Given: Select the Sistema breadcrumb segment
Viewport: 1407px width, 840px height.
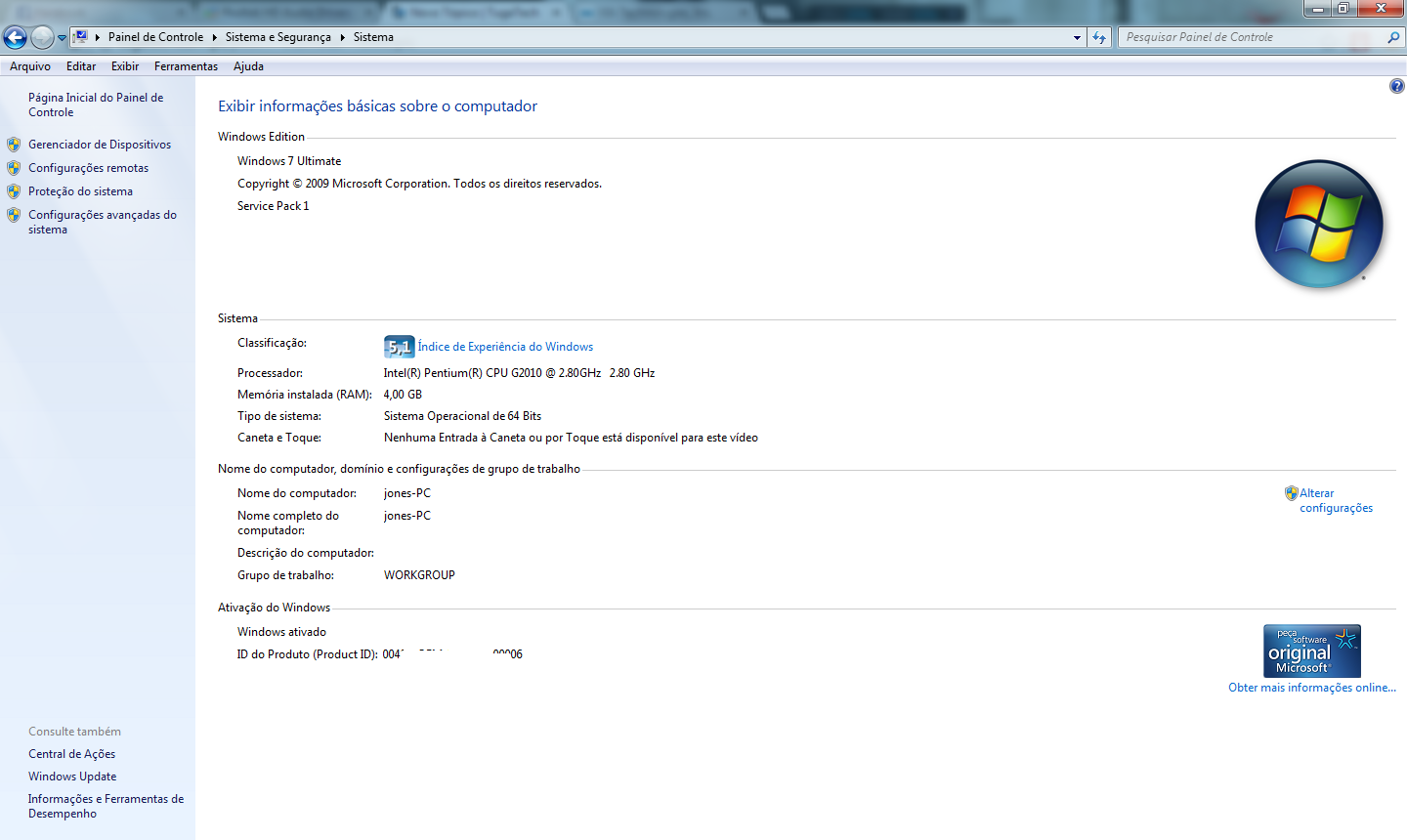Looking at the screenshot, I should pyautogui.click(x=373, y=37).
